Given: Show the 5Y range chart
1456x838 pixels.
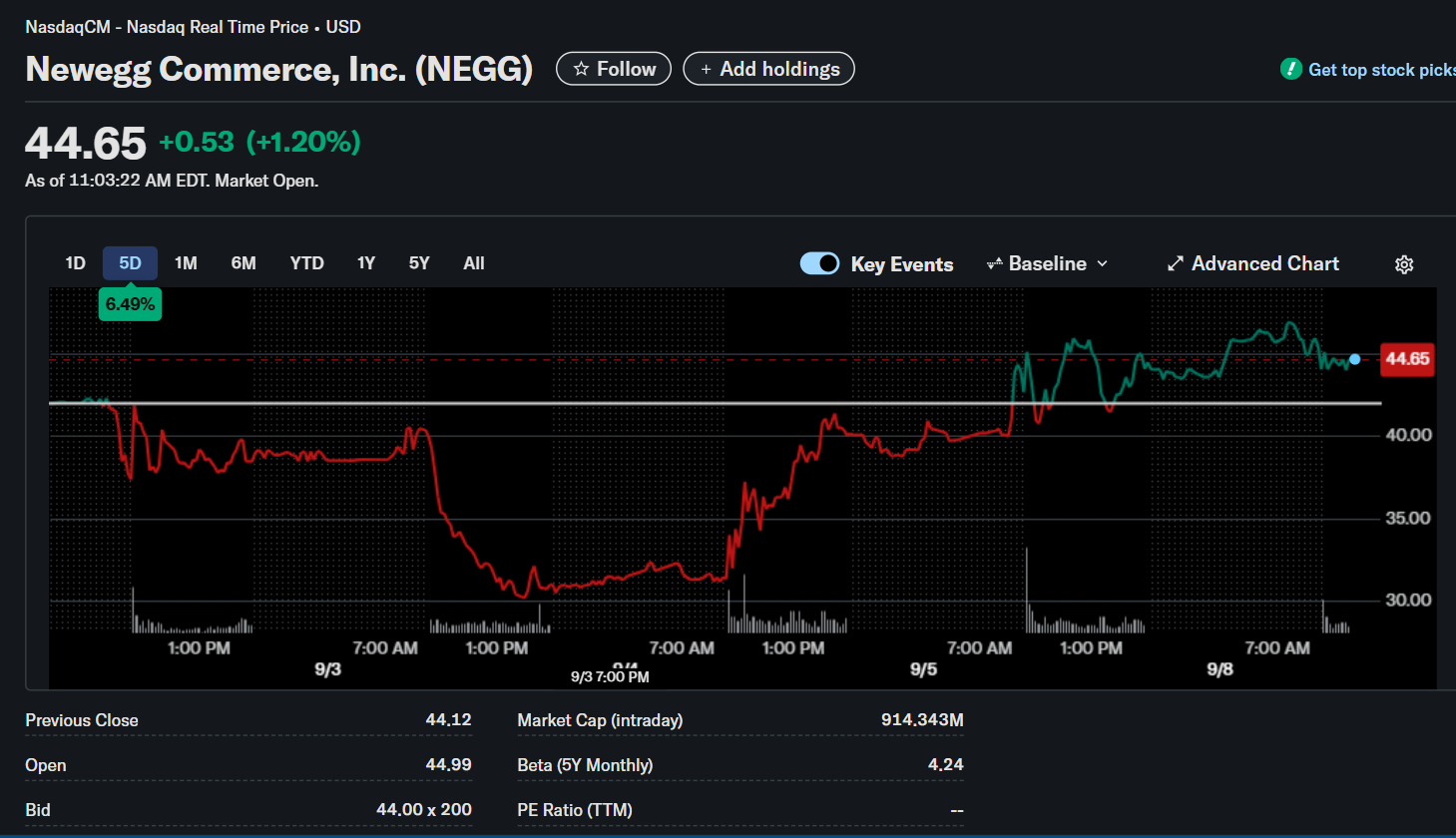Looking at the screenshot, I should pyautogui.click(x=419, y=263).
